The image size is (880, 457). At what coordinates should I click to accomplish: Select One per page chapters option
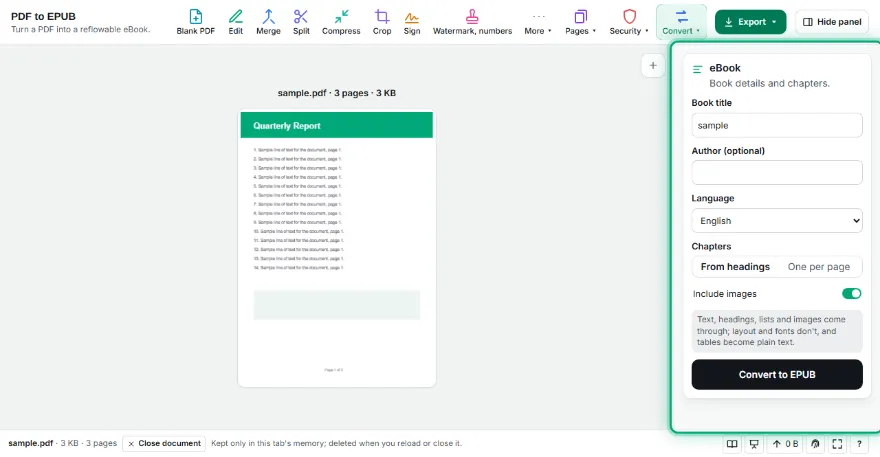pyautogui.click(x=818, y=267)
